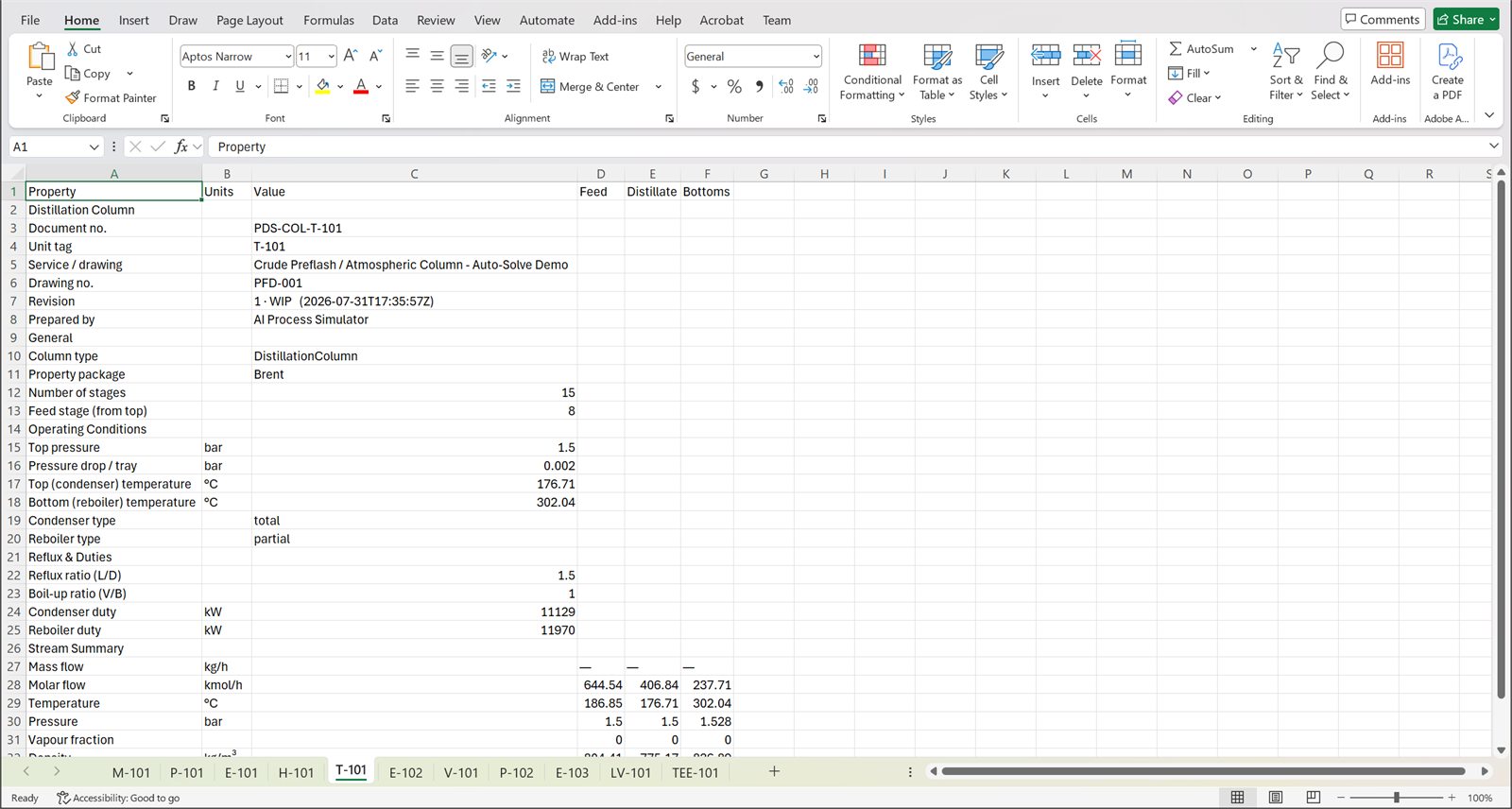Apply Borders to selected cells
Screen dimensions: 1512x809
pos(281,86)
